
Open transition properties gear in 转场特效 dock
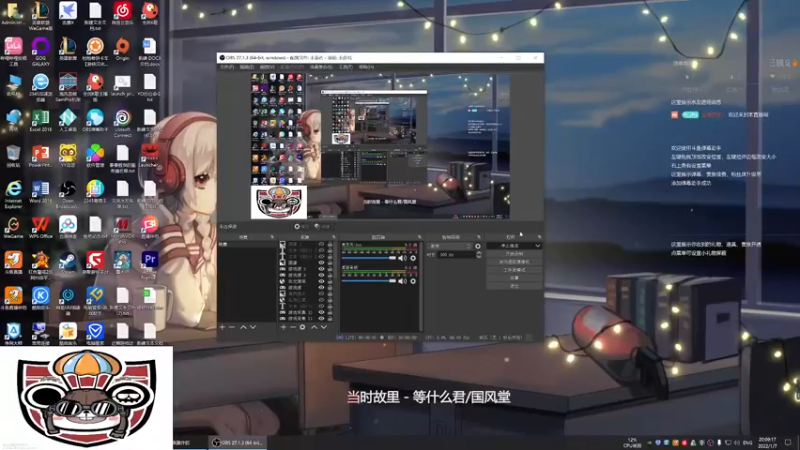(478, 246)
